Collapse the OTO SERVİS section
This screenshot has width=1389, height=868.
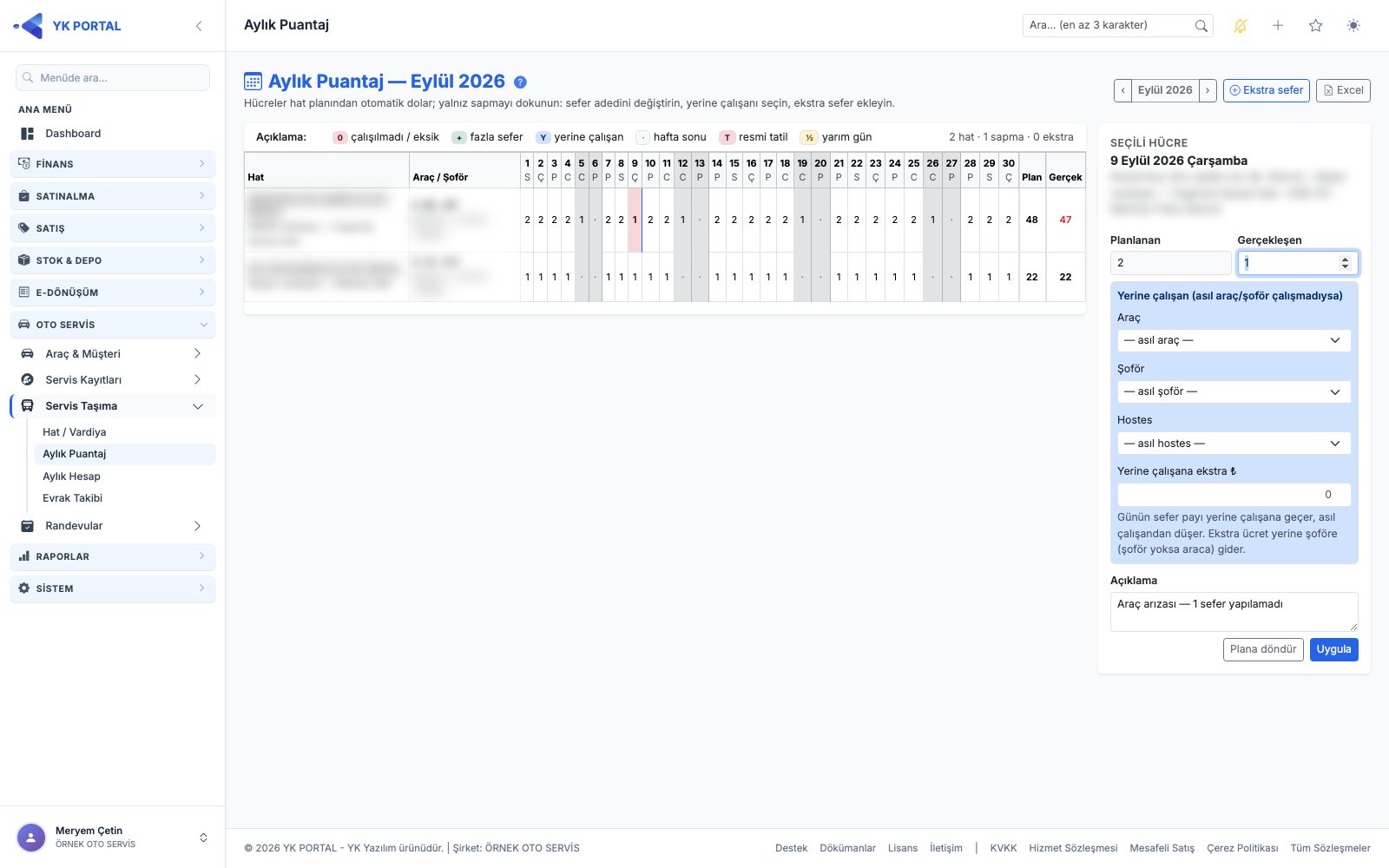113,325
